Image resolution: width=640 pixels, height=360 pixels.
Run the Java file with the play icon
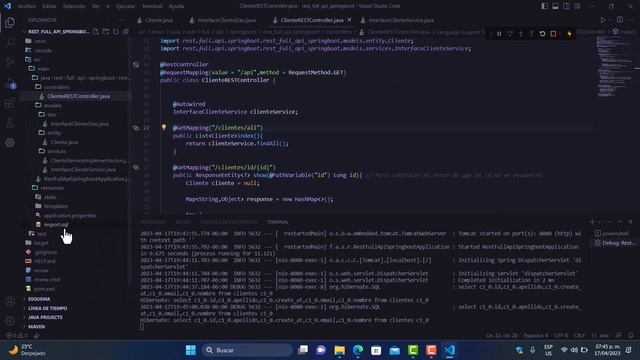(603, 20)
